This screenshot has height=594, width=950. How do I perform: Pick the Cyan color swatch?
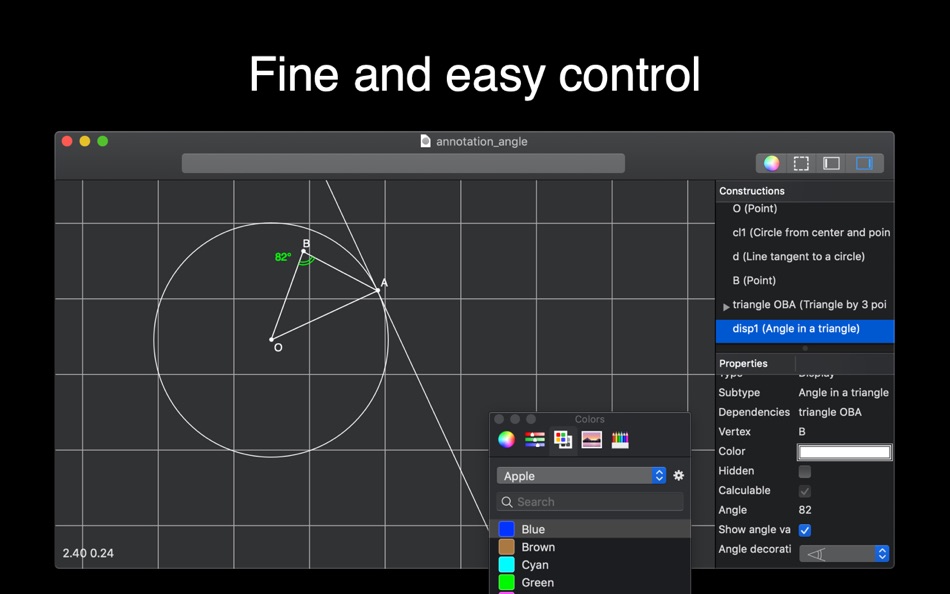(506, 564)
